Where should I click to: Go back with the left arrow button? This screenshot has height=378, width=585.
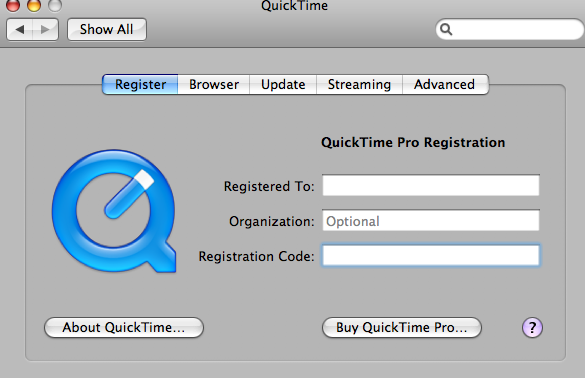(x=20, y=29)
